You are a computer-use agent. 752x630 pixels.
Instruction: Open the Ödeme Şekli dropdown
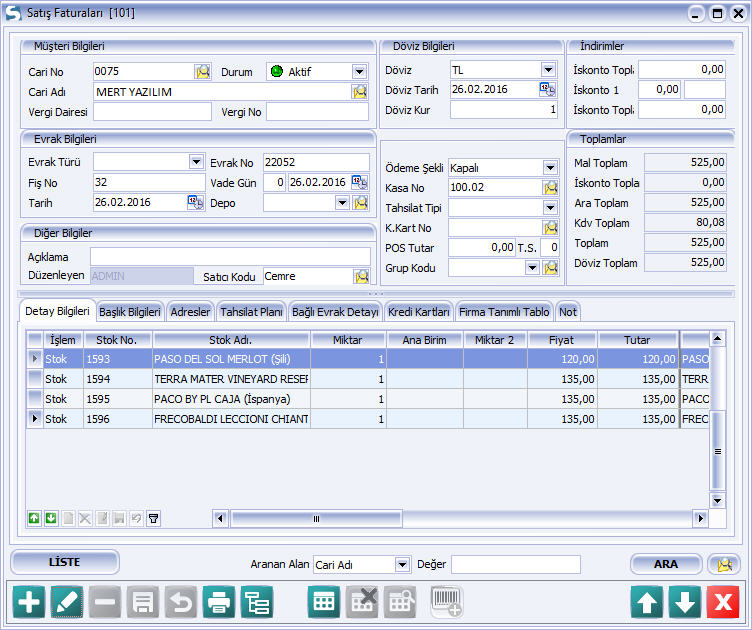tap(549, 167)
